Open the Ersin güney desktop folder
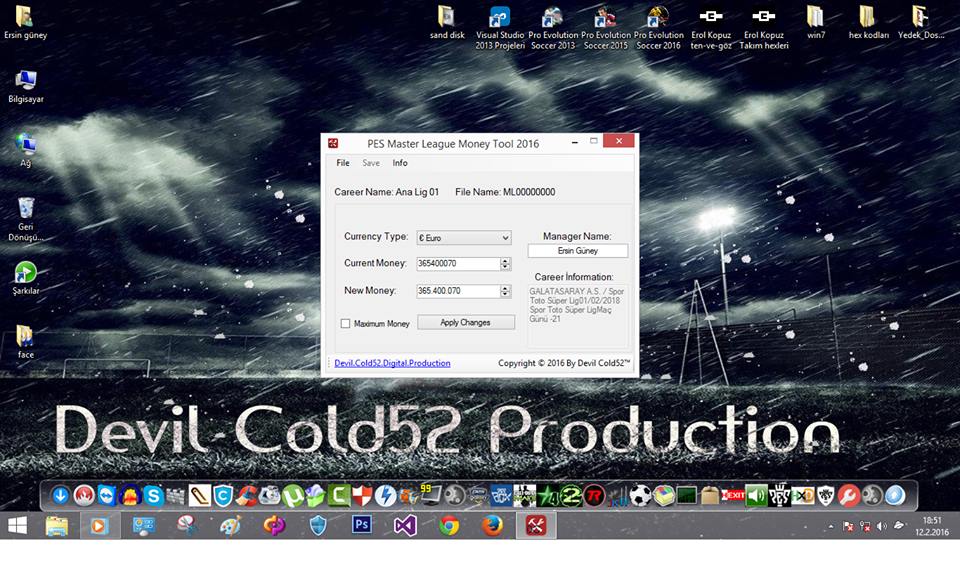This screenshot has width=960, height=562. (x=25, y=23)
